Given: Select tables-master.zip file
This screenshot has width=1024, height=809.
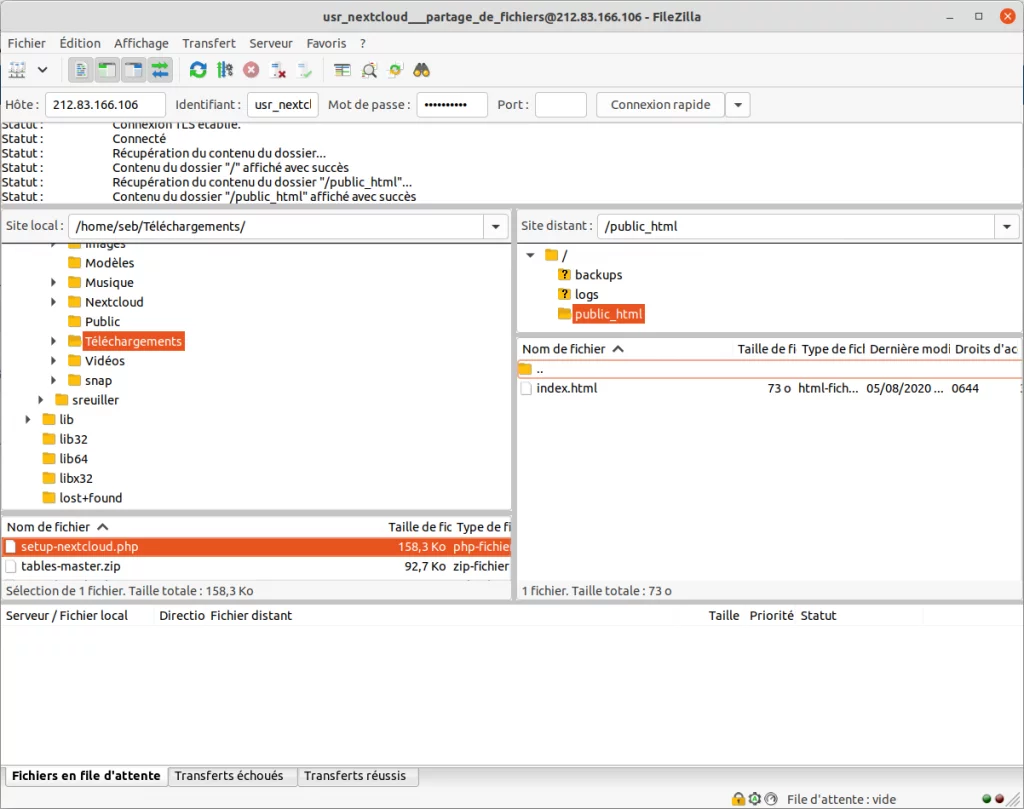Looking at the screenshot, I should [x=257, y=566].
